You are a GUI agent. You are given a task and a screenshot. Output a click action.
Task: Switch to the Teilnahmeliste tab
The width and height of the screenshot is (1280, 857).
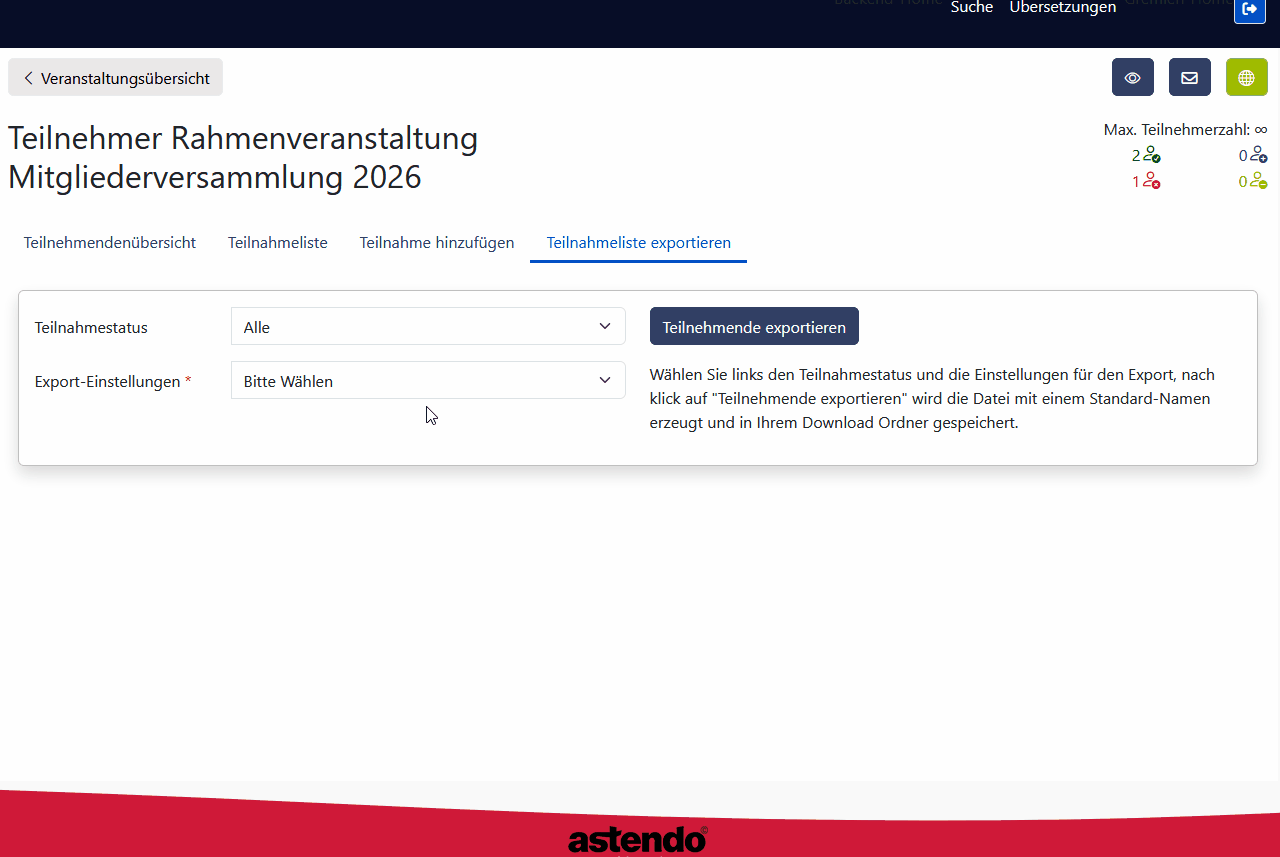pos(277,242)
